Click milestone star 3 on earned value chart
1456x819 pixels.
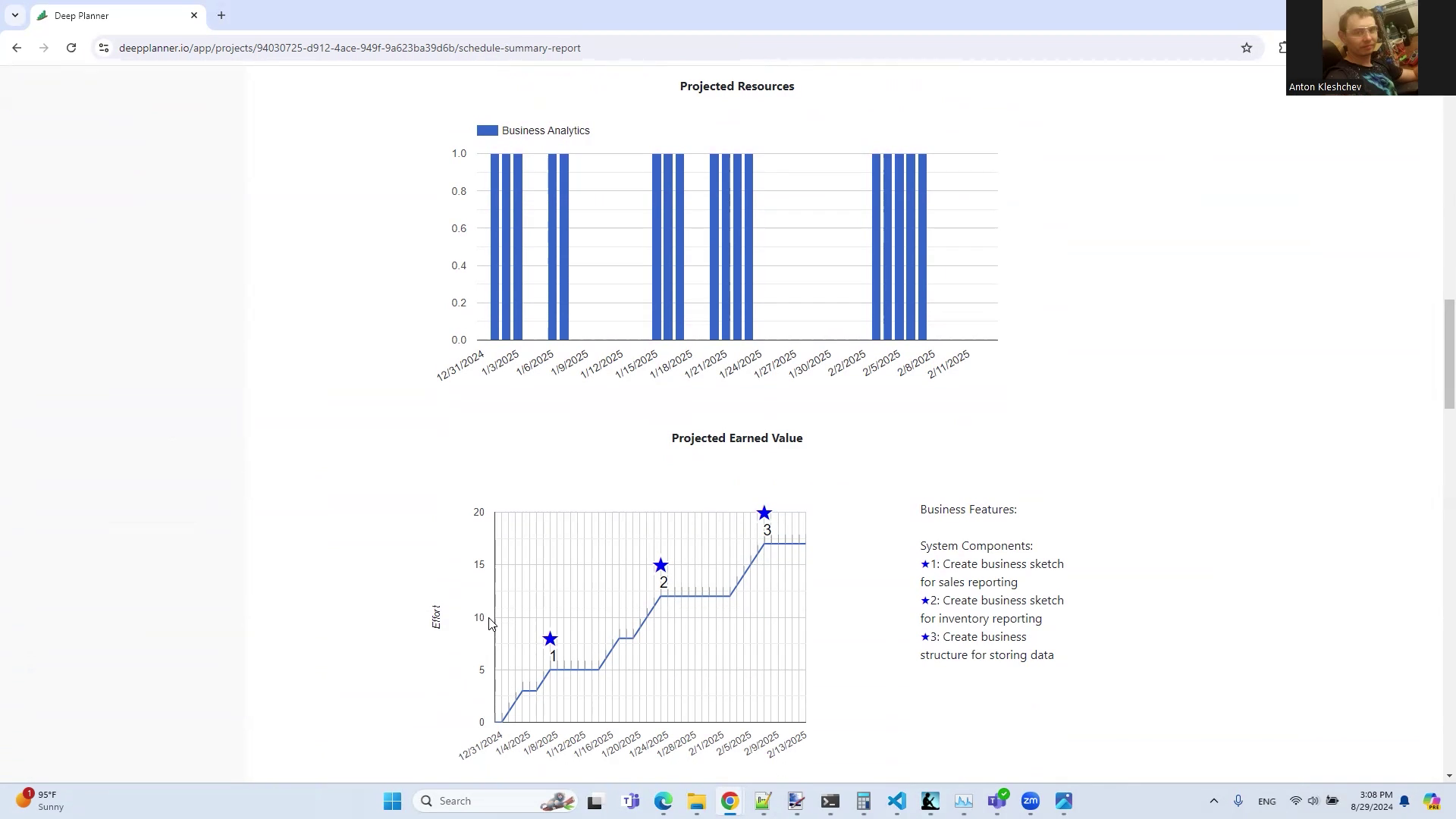pyautogui.click(x=764, y=513)
